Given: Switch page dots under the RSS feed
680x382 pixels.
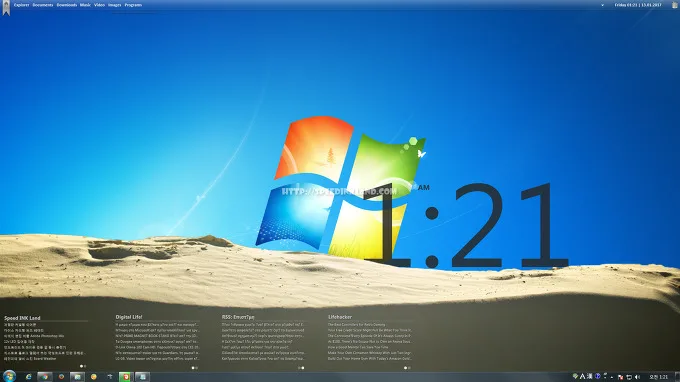Looking at the screenshot, I should pyautogui.click(x=301, y=368).
